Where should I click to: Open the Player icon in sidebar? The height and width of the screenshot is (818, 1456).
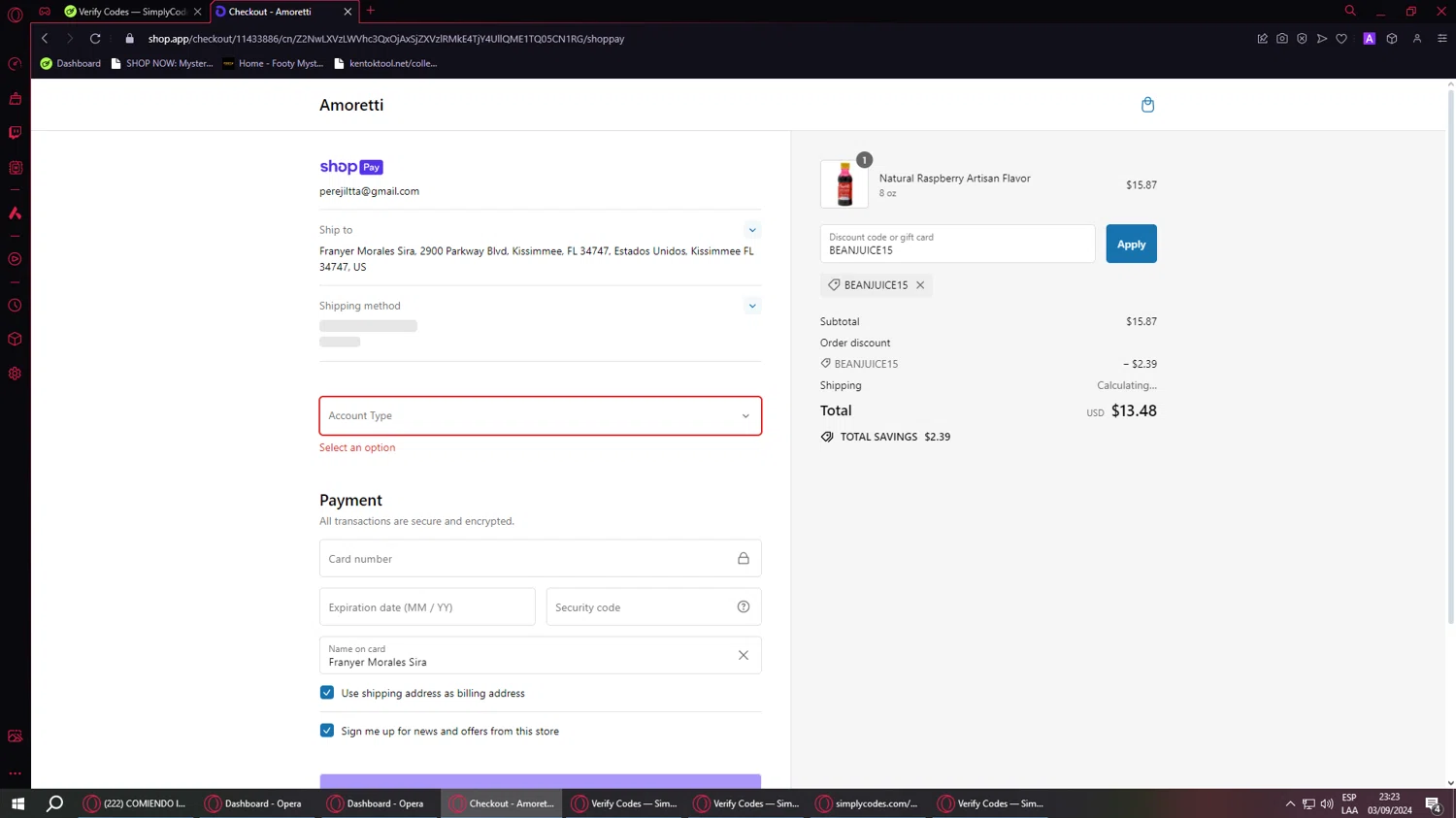pos(15,259)
